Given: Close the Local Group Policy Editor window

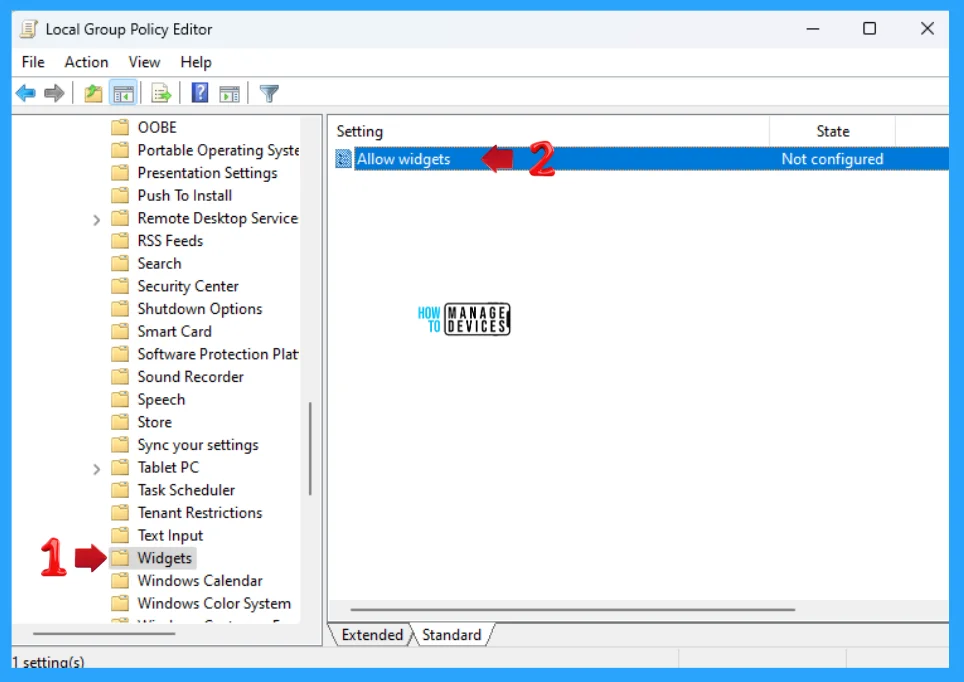Looking at the screenshot, I should tap(927, 28).
